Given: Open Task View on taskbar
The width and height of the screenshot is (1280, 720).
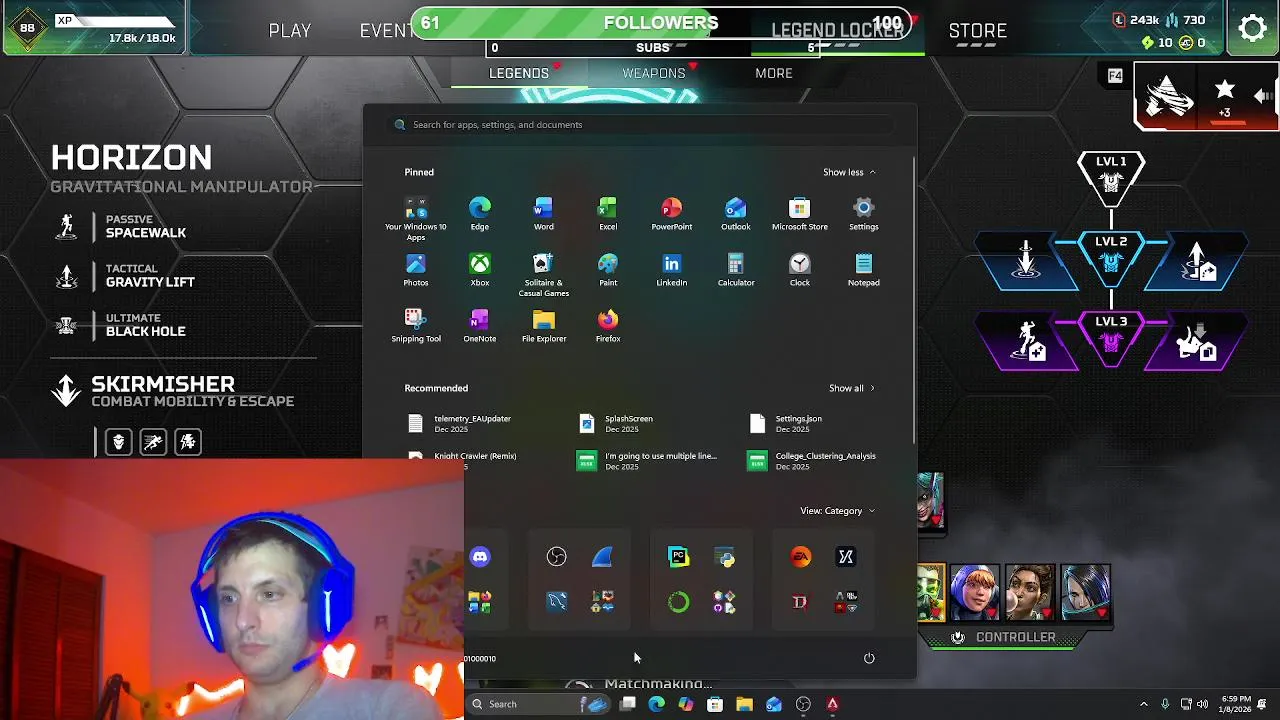Looking at the screenshot, I should pyautogui.click(x=627, y=704).
